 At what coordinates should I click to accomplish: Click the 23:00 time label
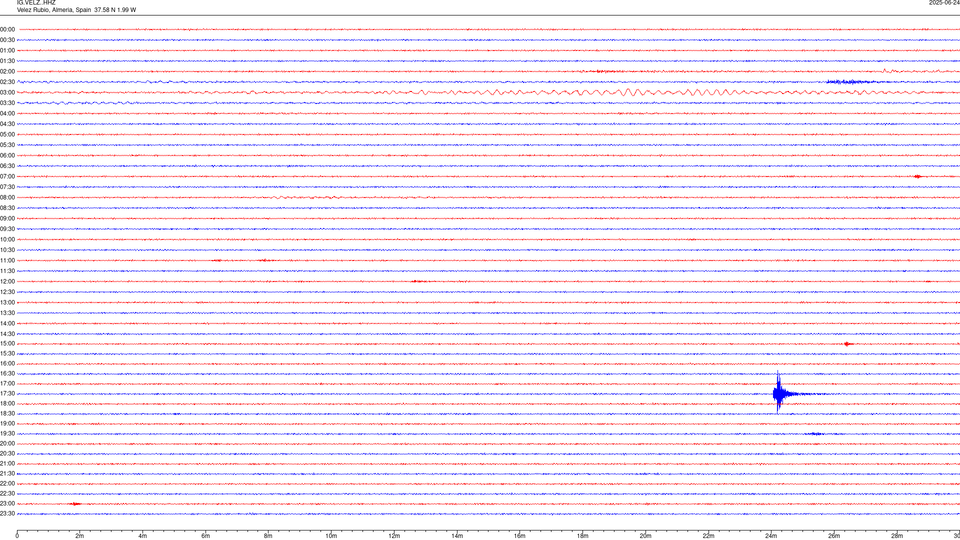7,503
